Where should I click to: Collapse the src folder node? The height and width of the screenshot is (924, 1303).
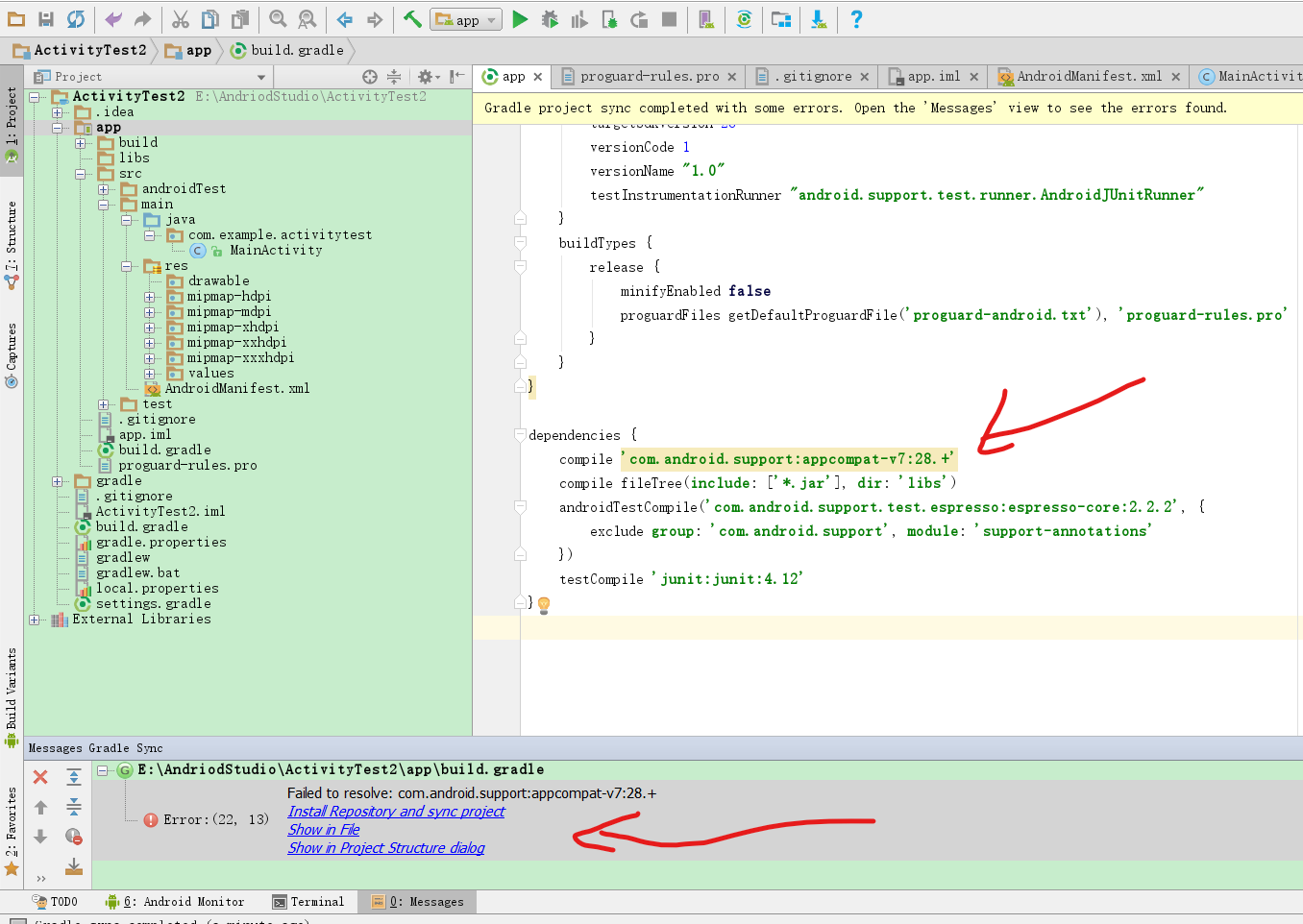(81, 174)
